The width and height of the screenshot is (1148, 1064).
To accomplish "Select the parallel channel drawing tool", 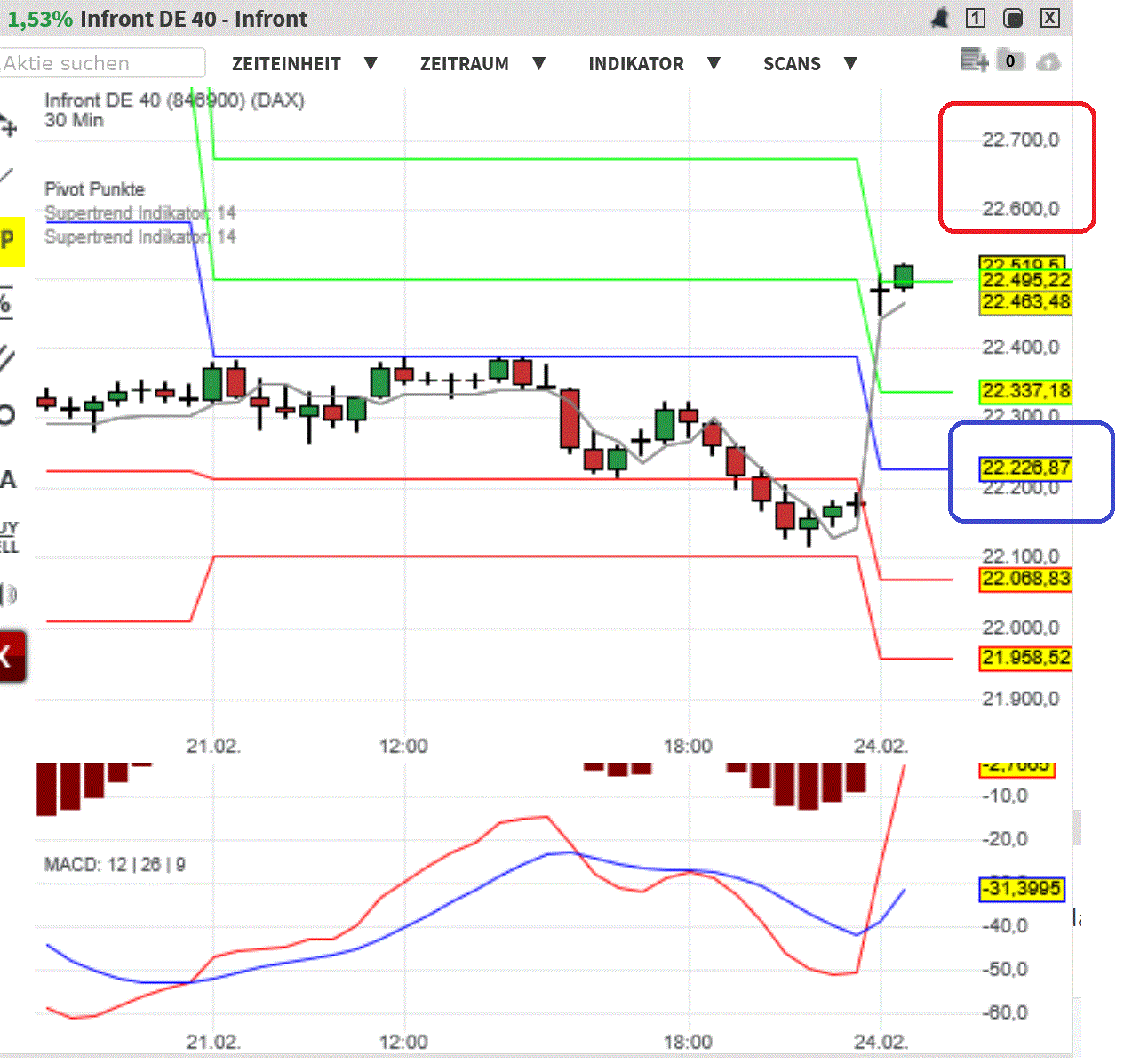I will (x=9, y=357).
